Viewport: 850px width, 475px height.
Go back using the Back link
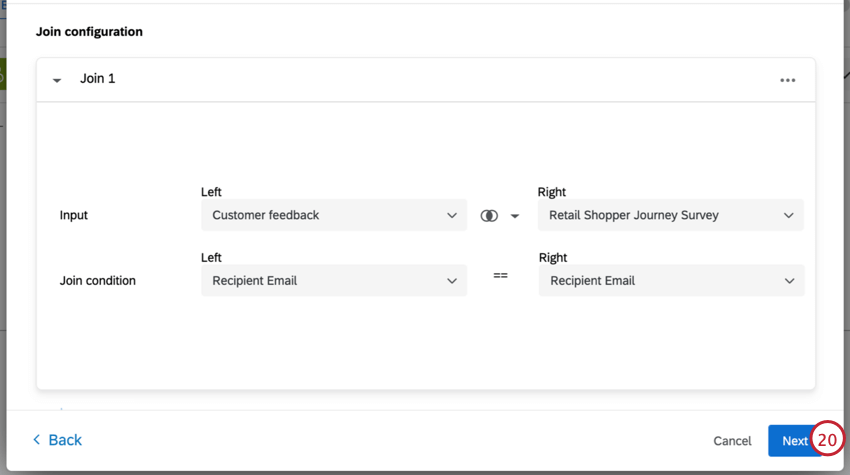[65, 440]
